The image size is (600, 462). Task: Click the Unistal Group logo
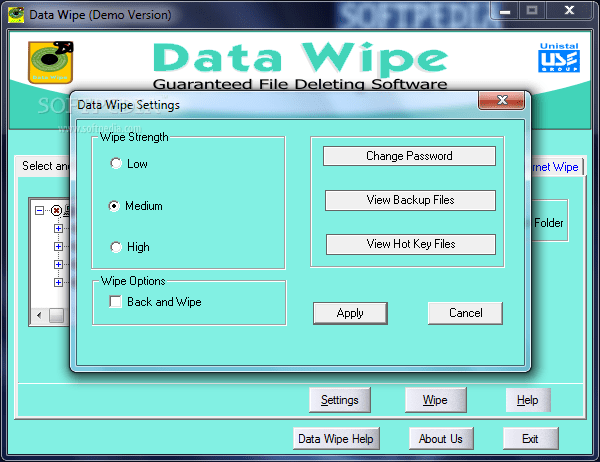559,57
